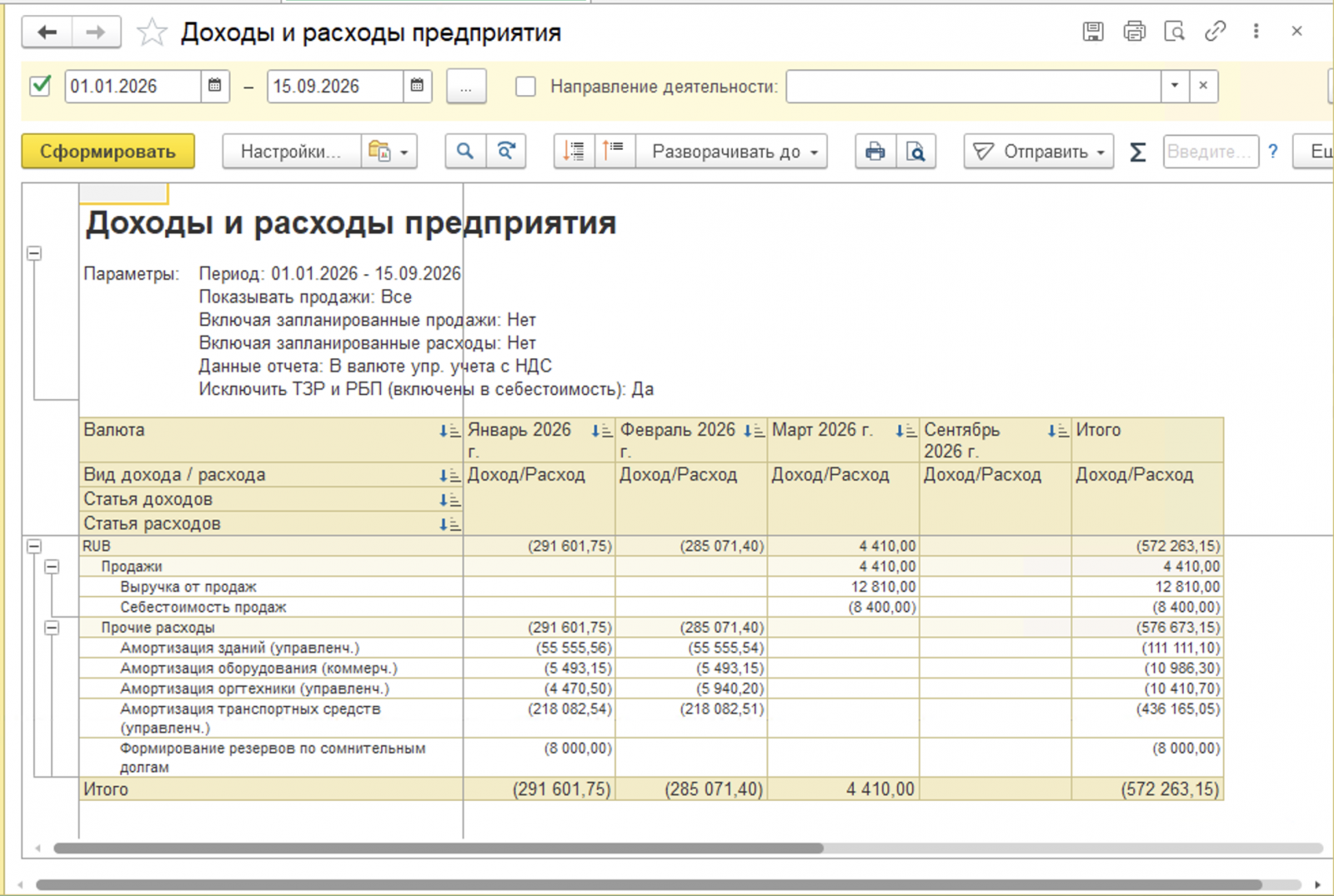The image size is (1334, 896).
Task: Collapse the Продажи group
Action: coord(52,567)
